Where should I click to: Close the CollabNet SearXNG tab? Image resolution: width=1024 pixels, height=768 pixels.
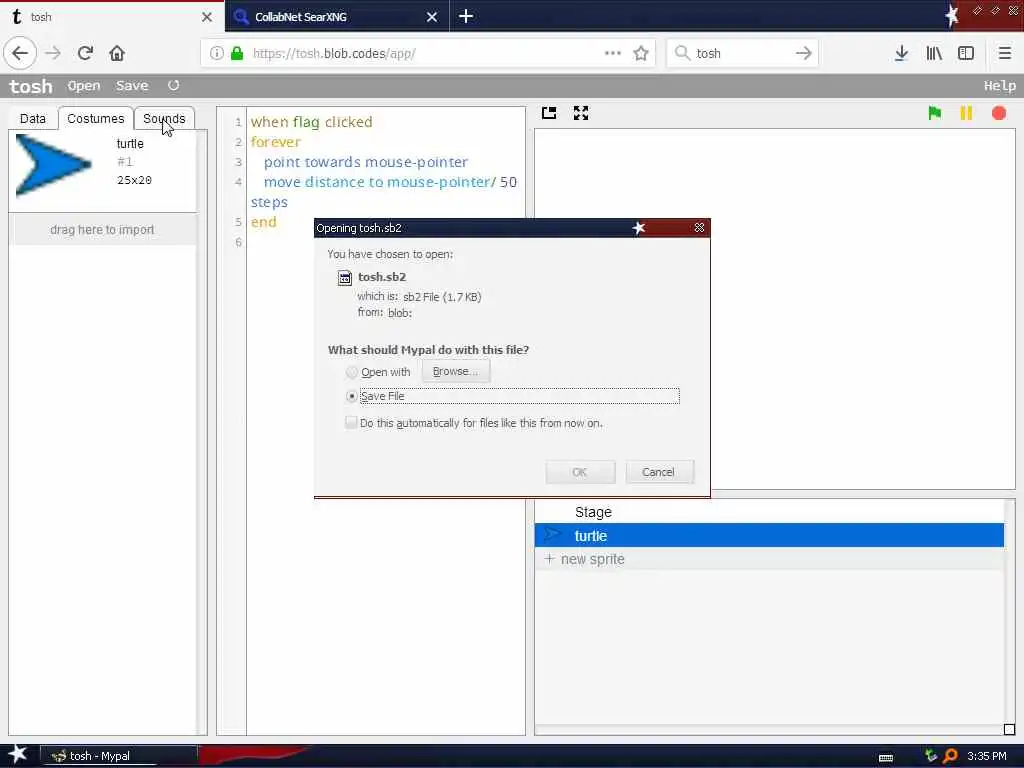coord(432,17)
